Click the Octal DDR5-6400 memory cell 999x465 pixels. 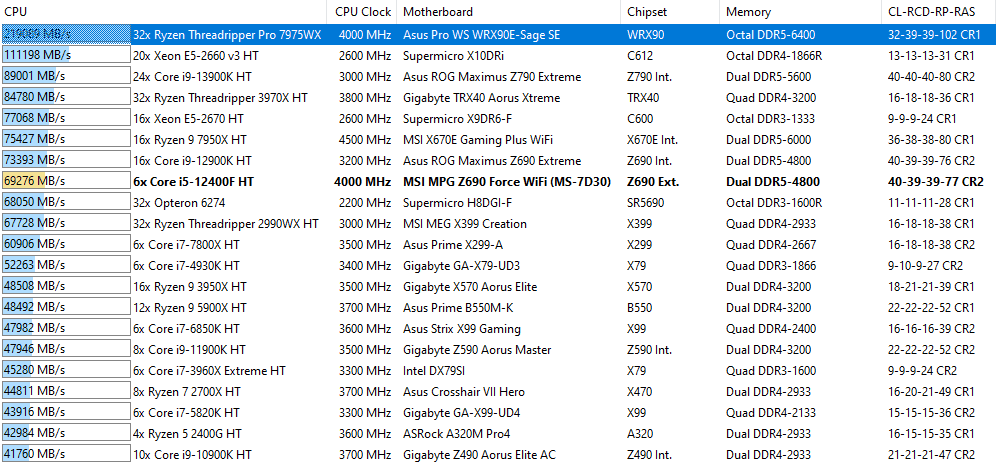pos(771,34)
